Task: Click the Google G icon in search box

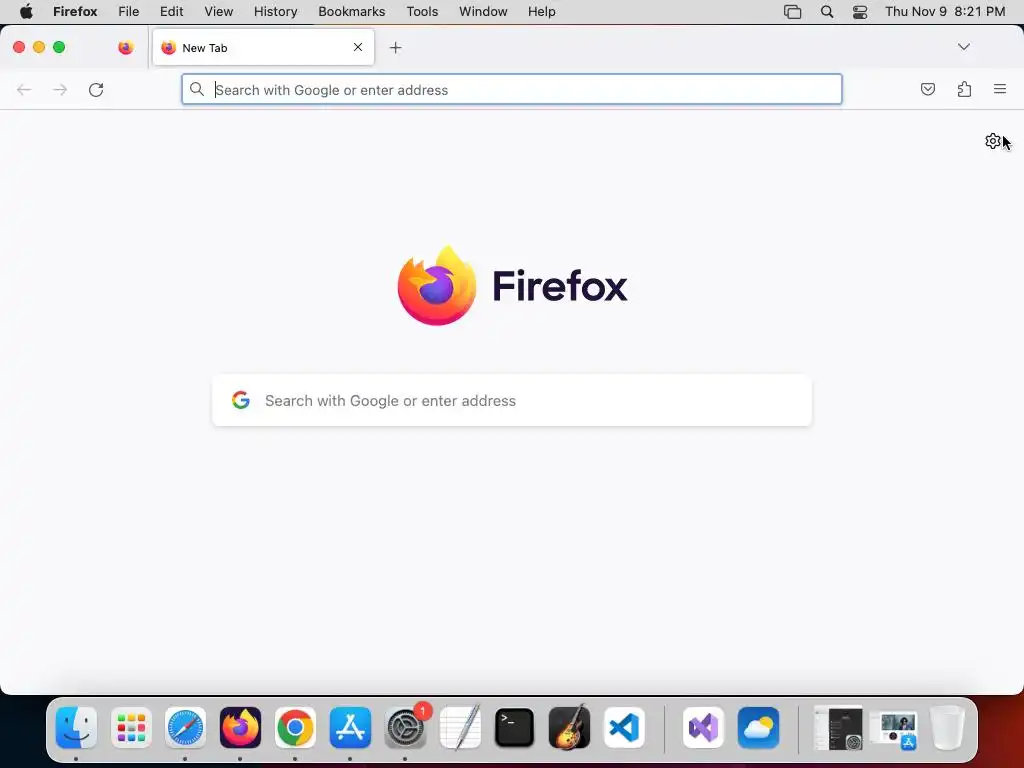Action: tap(241, 400)
